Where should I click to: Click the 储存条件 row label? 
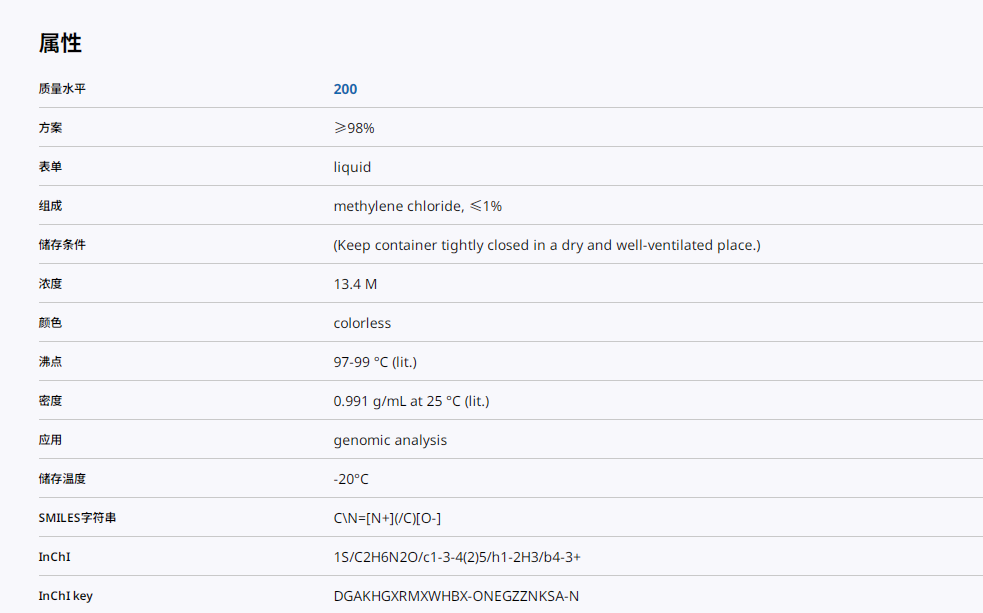pos(62,245)
